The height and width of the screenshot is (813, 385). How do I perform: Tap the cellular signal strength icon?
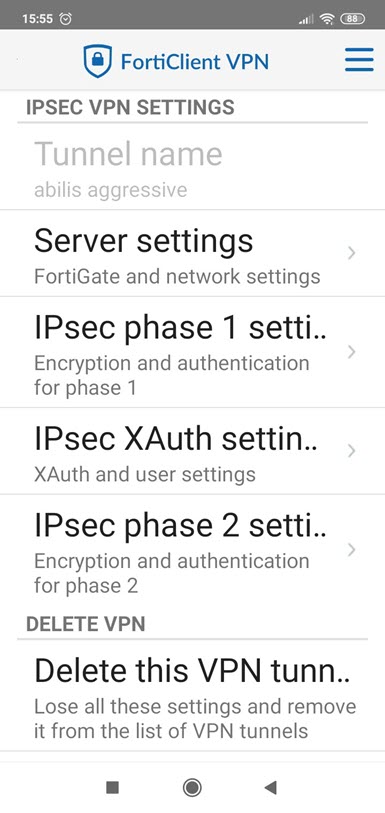(x=306, y=19)
